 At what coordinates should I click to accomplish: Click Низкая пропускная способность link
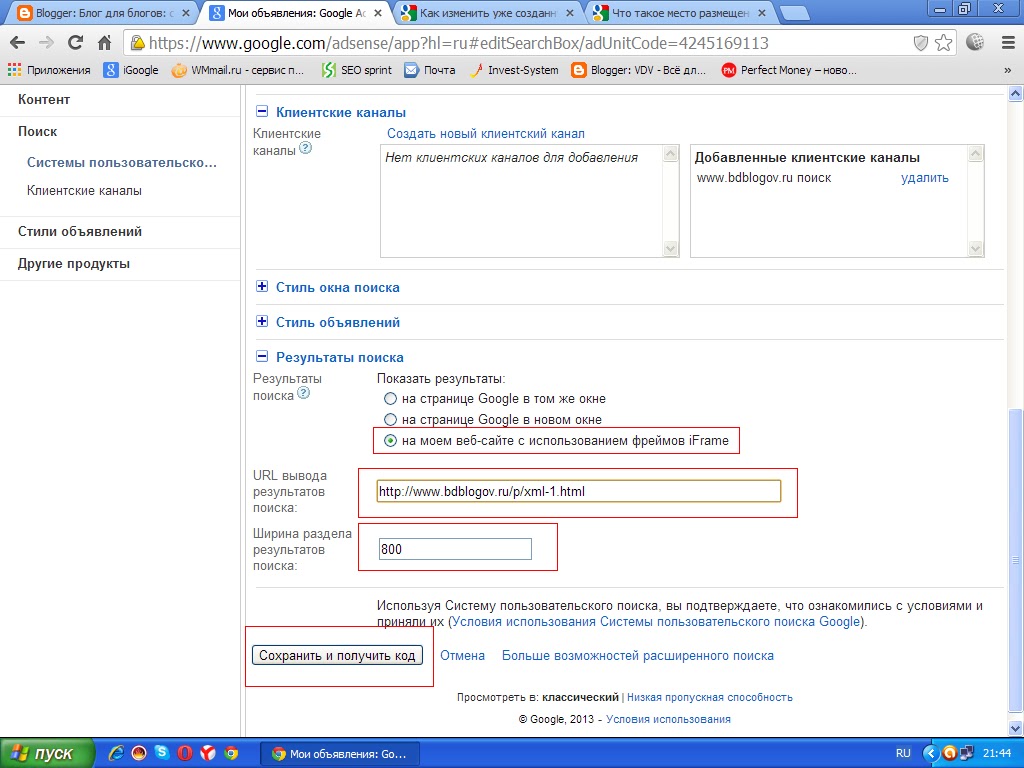coord(710,697)
